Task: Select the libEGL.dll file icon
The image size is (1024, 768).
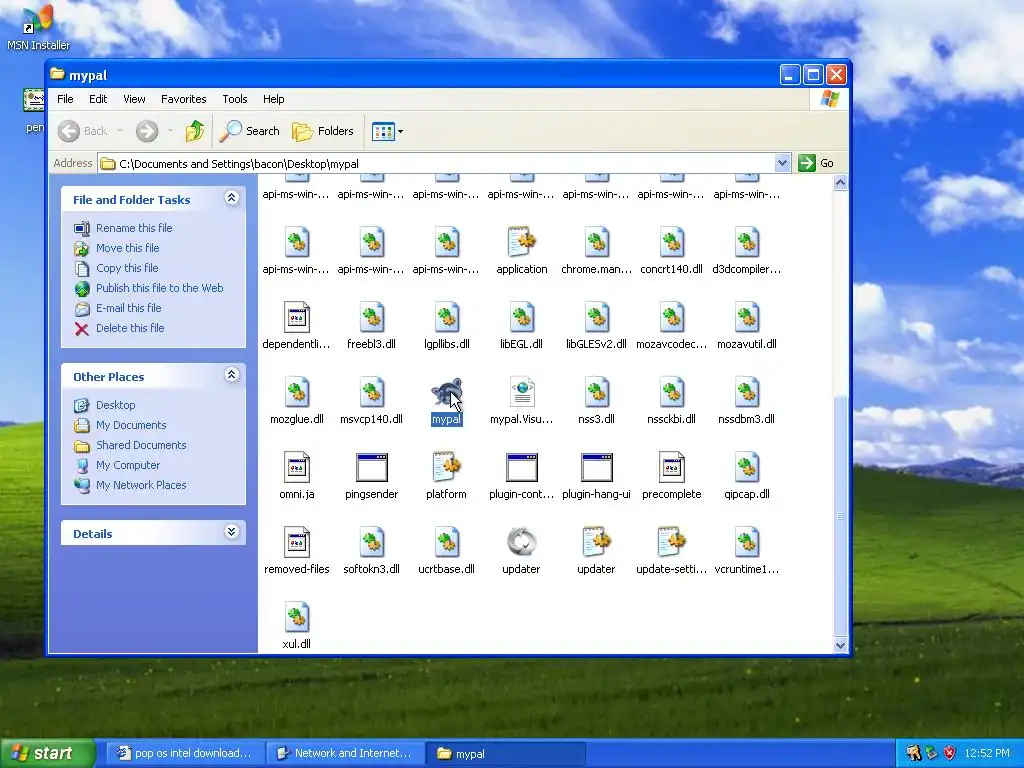Action: pos(522,318)
